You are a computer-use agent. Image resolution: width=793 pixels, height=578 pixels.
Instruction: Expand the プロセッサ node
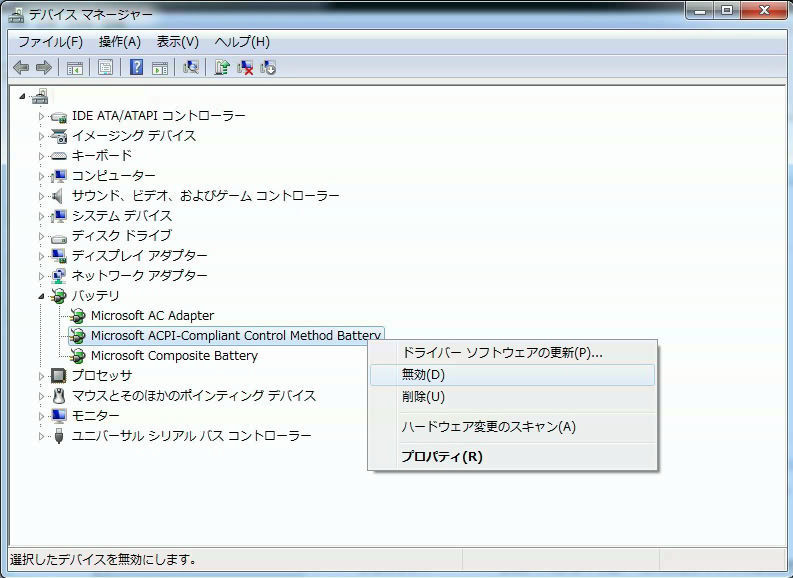[41, 376]
